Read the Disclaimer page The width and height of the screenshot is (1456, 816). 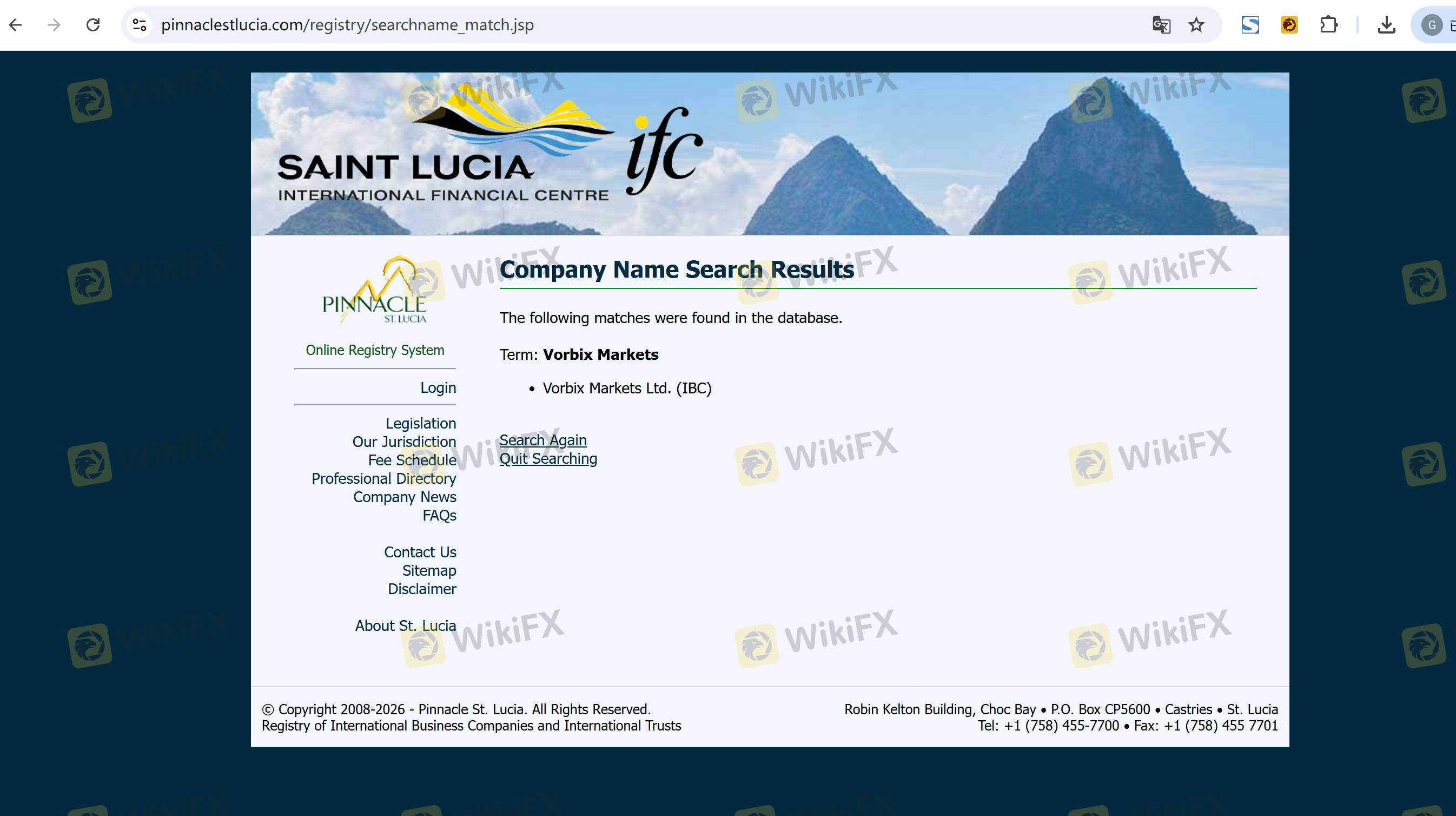[x=422, y=589]
